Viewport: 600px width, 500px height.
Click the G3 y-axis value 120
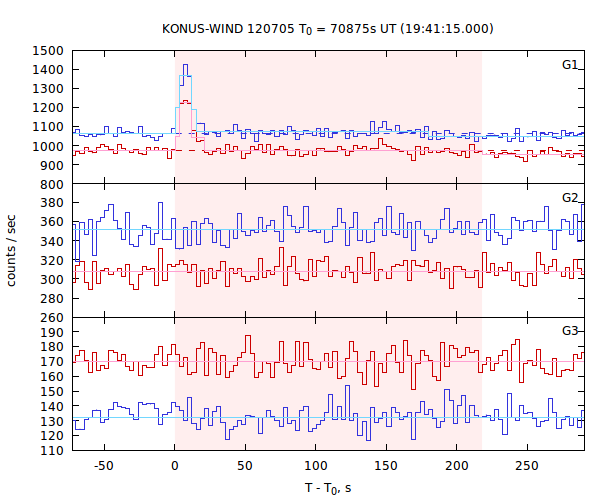coord(52,435)
